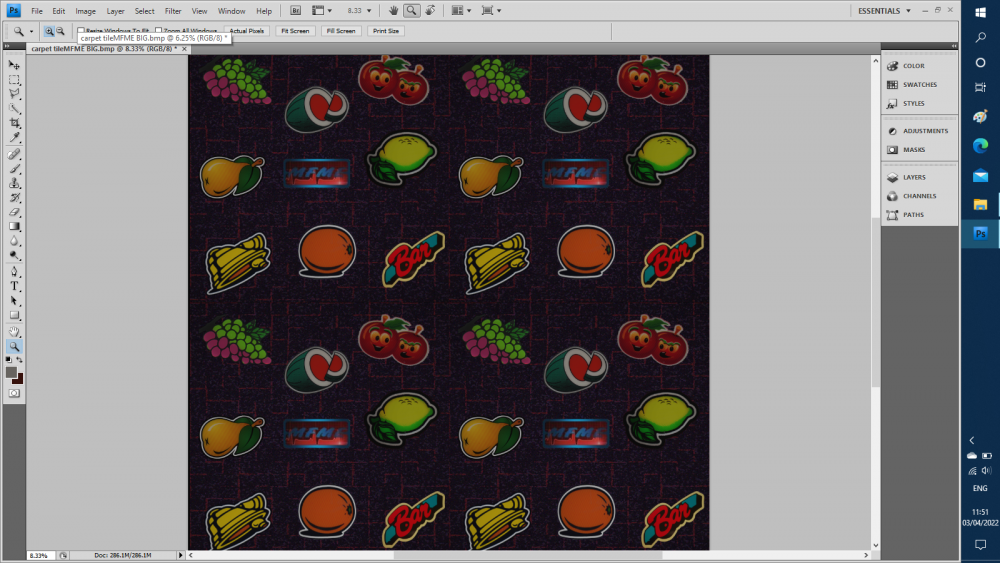Select the Polygonal Lasso tool
This screenshot has height=563, width=1000.
pos(14,94)
